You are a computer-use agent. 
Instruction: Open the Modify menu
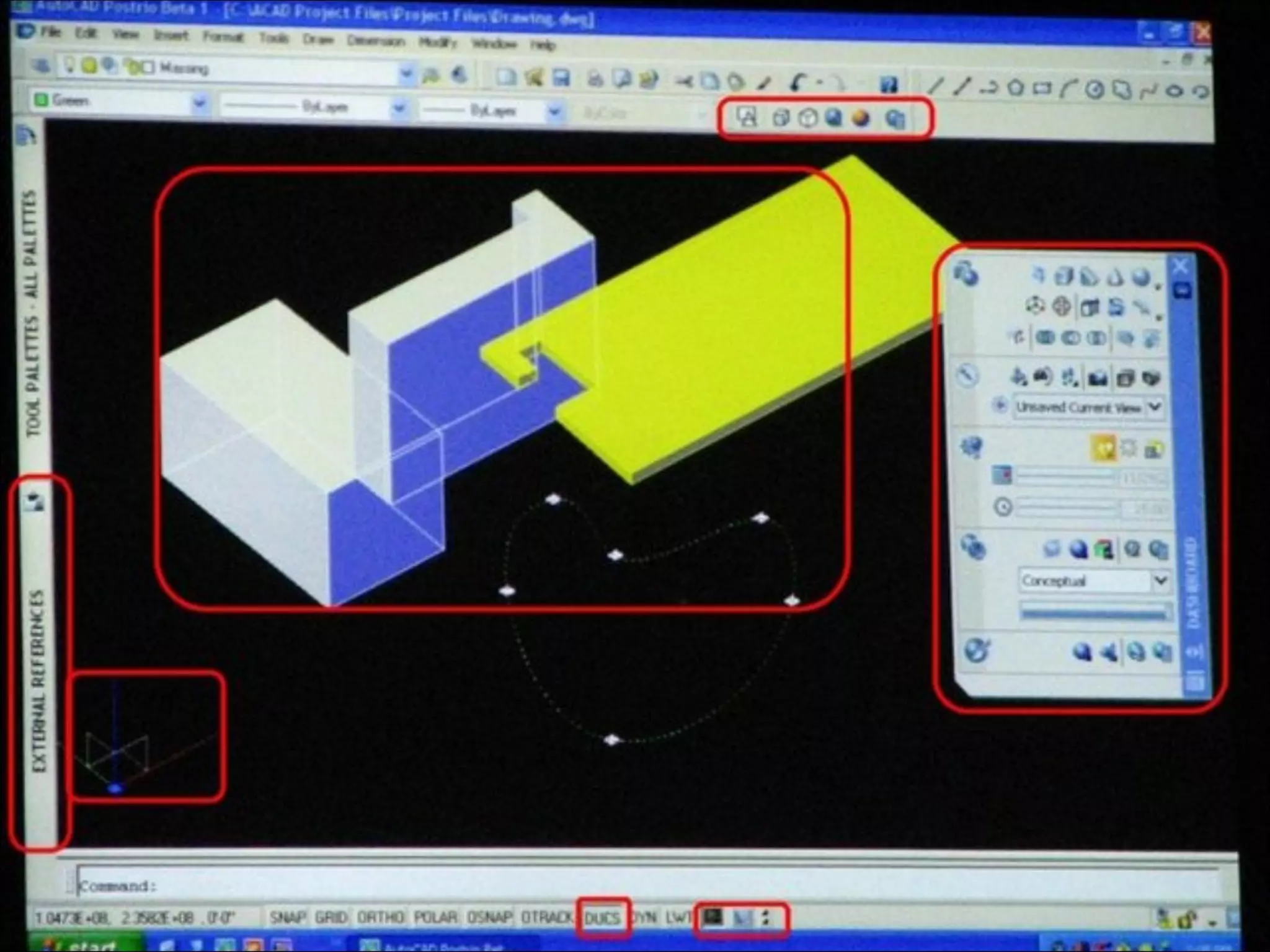[x=438, y=42]
